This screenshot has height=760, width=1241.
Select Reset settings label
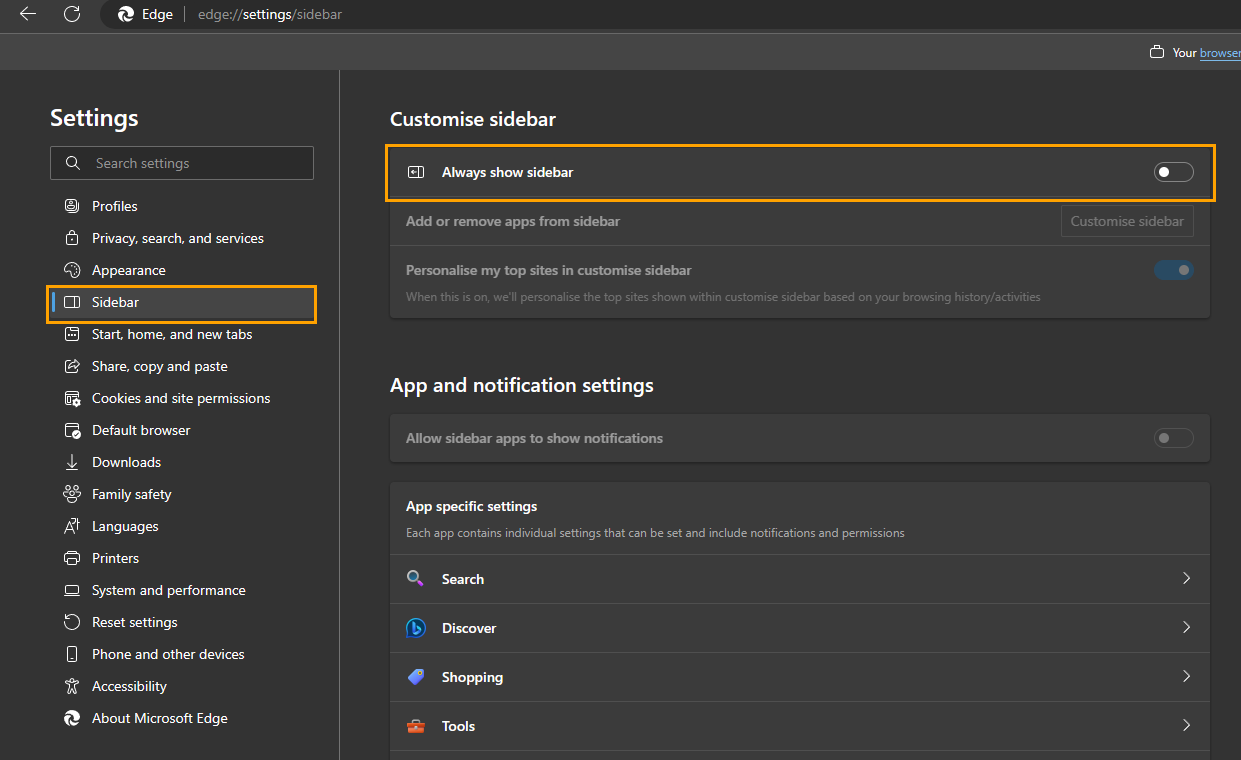[x=135, y=622]
